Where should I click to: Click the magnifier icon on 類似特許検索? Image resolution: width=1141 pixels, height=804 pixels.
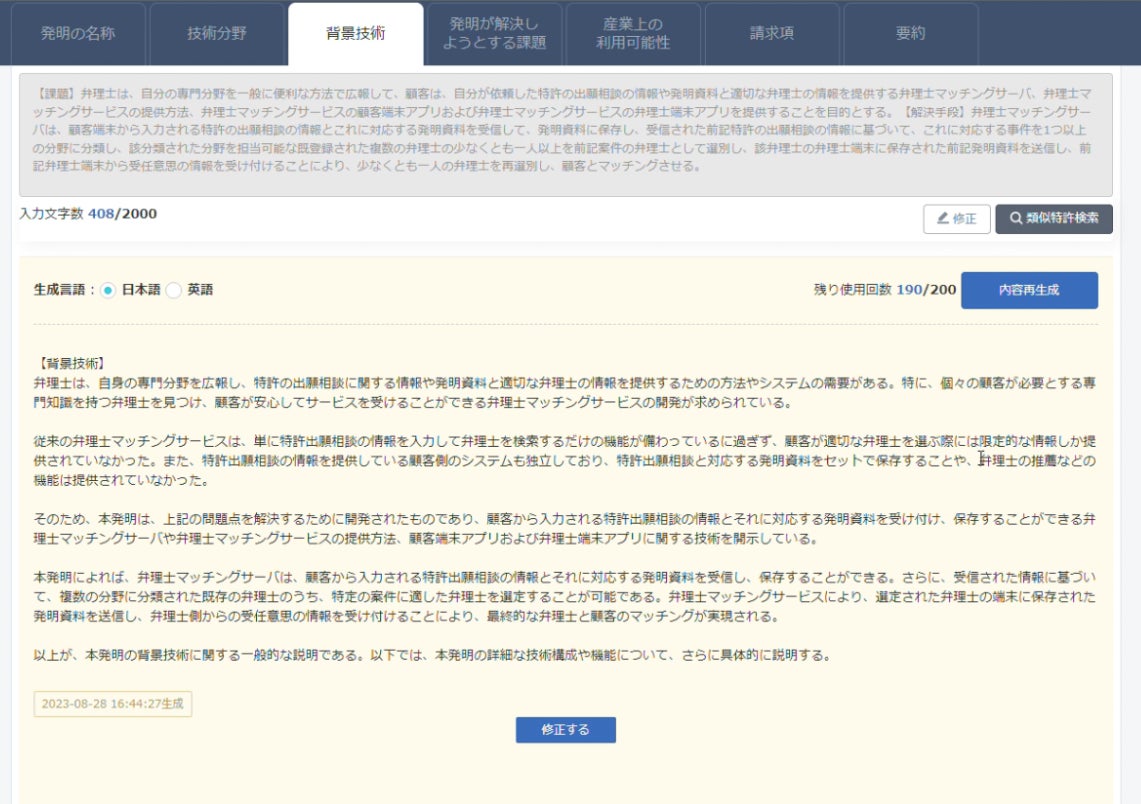[1016, 218]
